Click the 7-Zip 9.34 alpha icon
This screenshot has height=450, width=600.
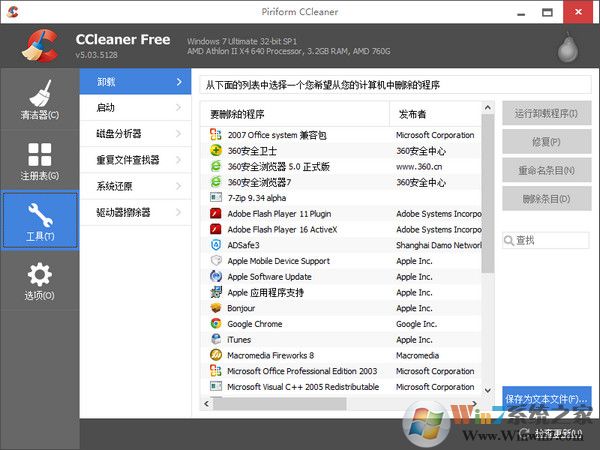(x=216, y=197)
